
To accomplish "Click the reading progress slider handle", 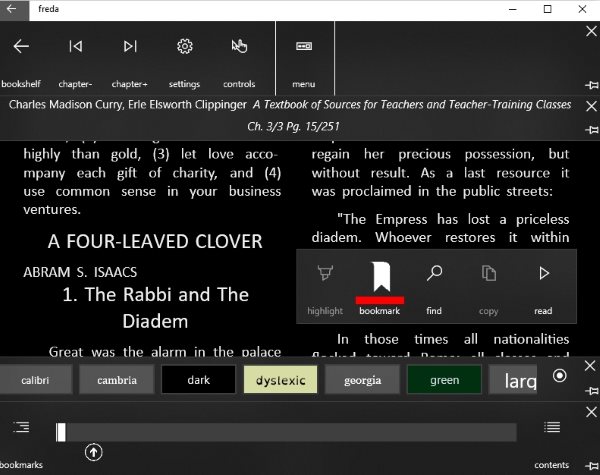I will [60, 433].
